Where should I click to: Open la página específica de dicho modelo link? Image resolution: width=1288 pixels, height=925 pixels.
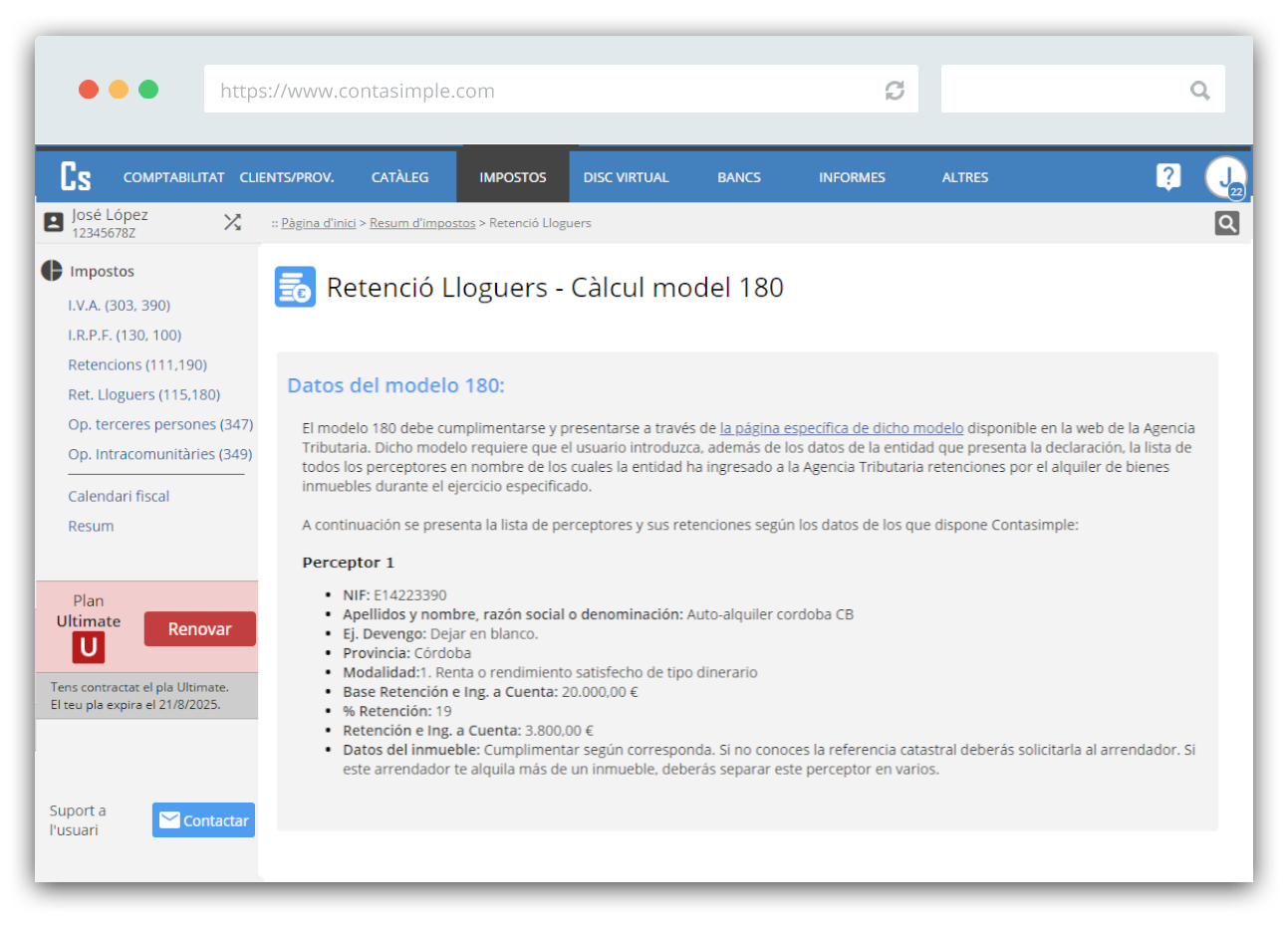pos(842,428)
